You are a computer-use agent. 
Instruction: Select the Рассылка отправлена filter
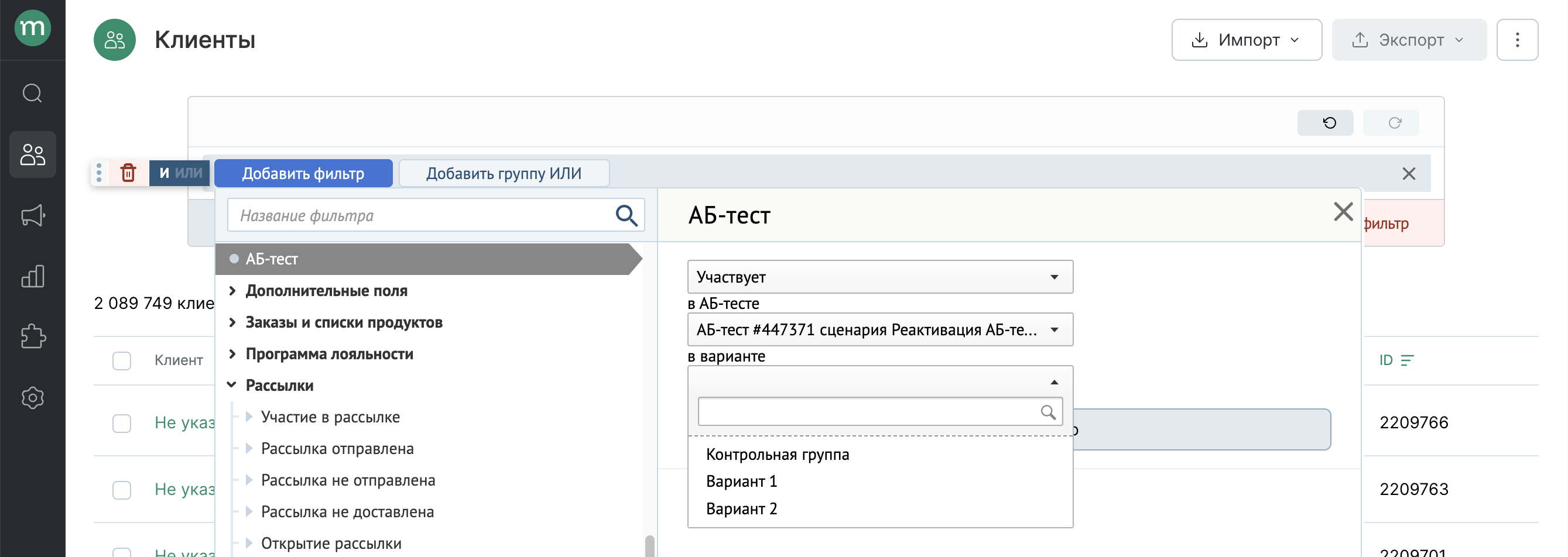coord(337,449)
